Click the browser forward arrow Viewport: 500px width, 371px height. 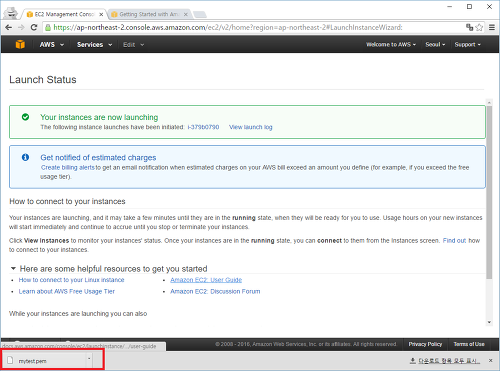(21, 27)
